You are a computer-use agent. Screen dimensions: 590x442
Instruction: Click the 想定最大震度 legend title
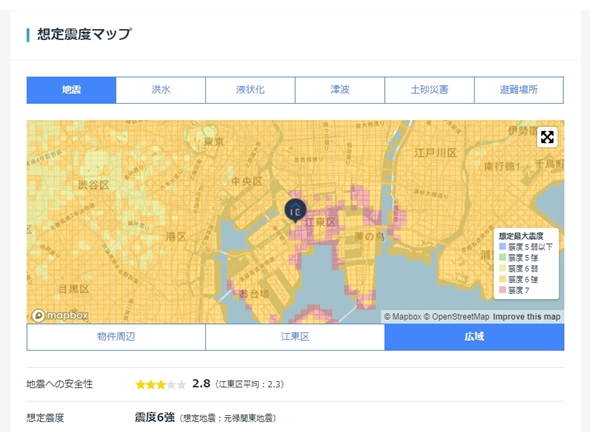[521, 236]
